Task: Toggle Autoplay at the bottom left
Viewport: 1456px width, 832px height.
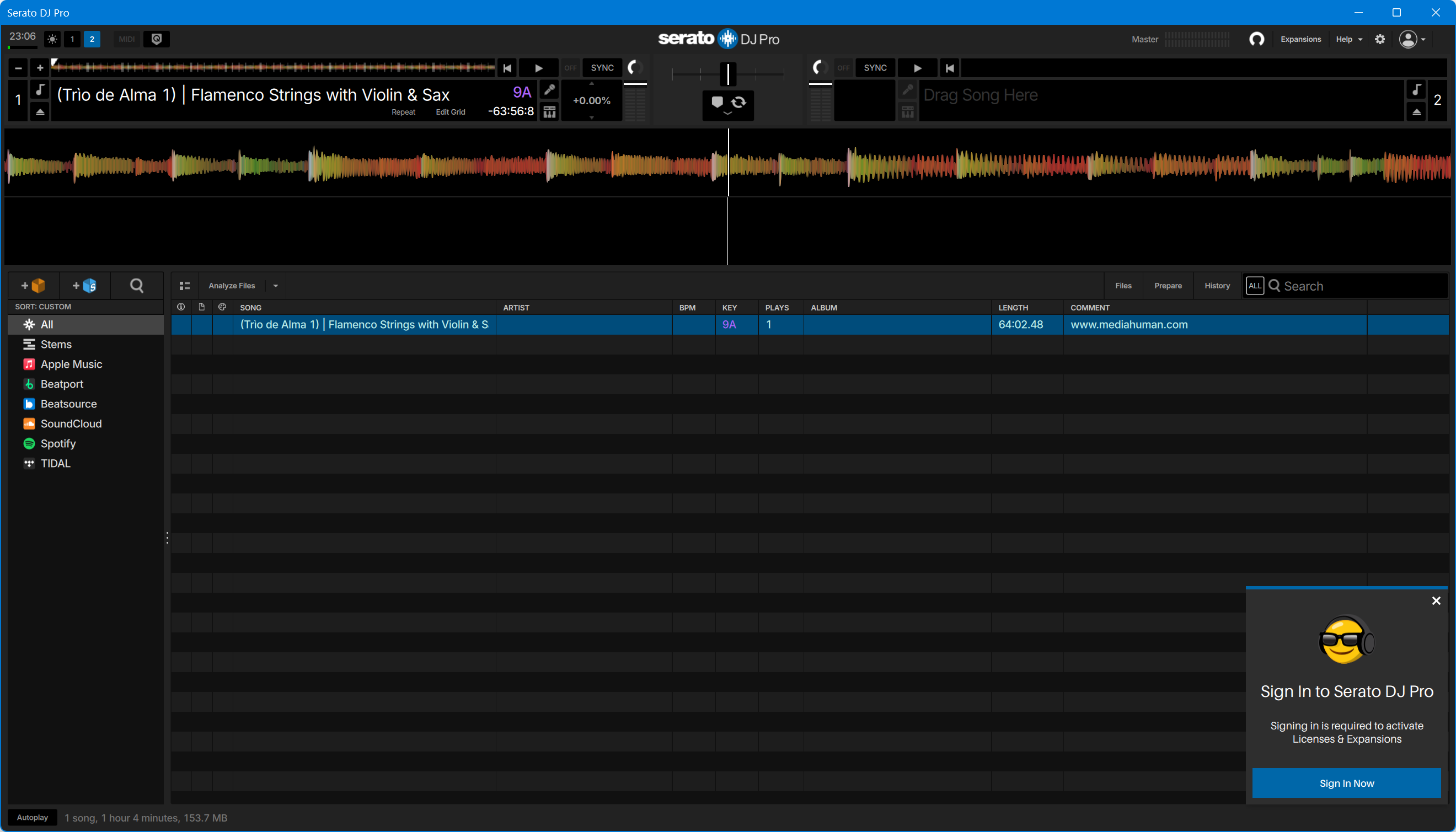Action: 33,818
